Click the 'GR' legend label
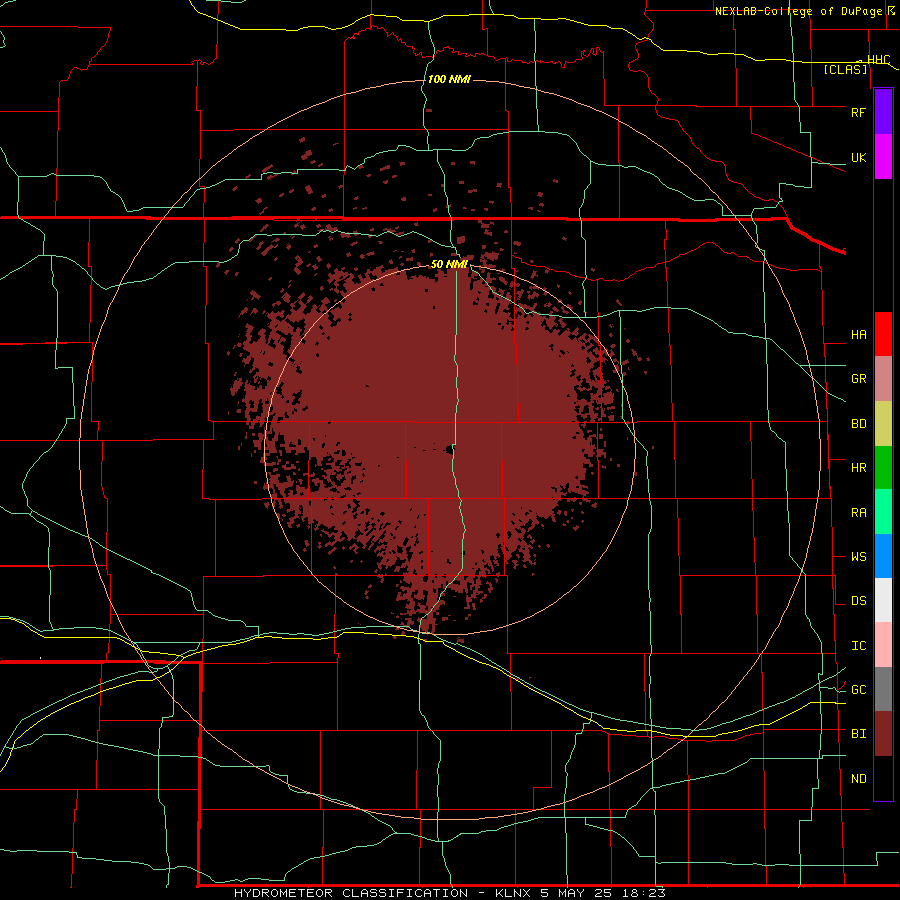900x900 pixels. 858,379
